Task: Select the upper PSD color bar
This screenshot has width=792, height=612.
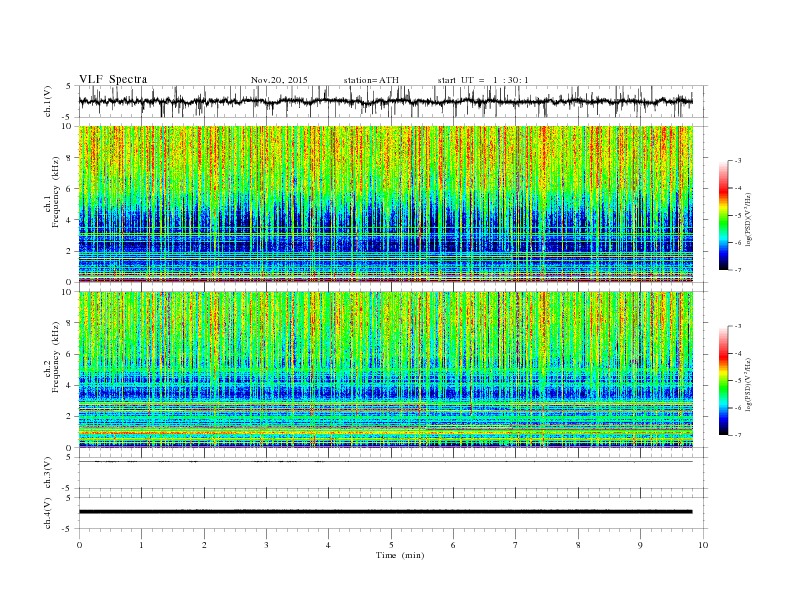Action: [723, 216]
